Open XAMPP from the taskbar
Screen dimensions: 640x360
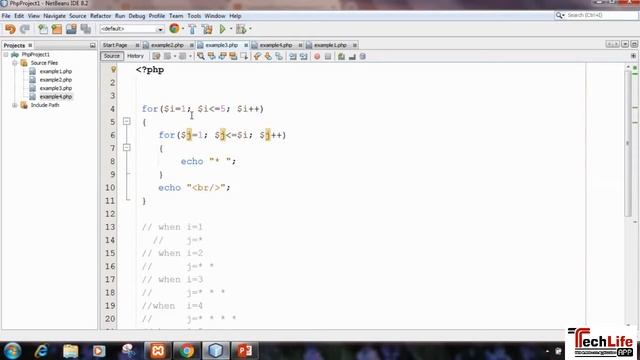click(158, 351)
